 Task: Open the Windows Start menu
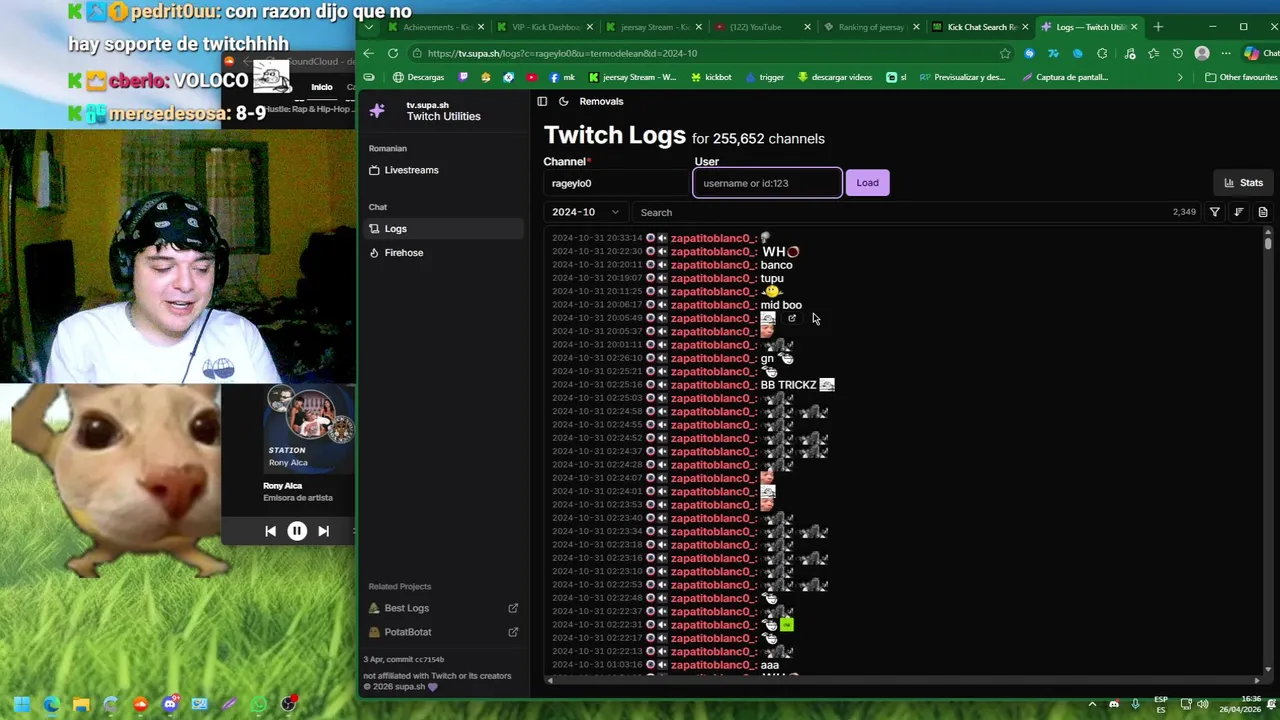pyautogui.click(x=21, y=704)
